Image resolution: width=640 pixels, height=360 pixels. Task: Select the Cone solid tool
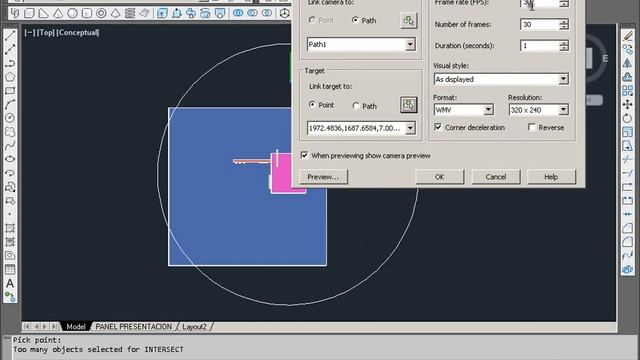[58, 13]
